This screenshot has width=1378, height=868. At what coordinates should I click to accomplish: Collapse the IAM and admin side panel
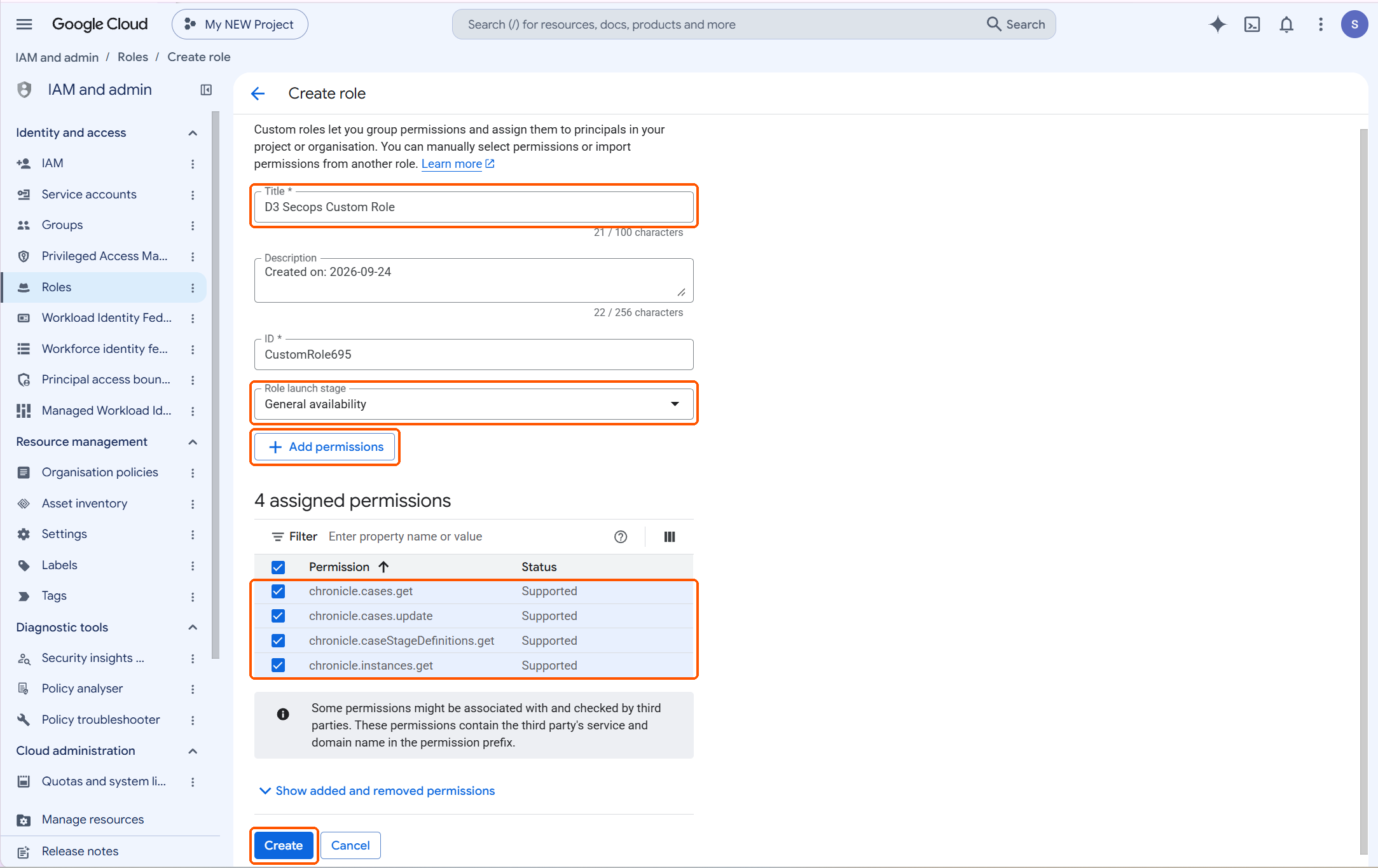[206, 90]
